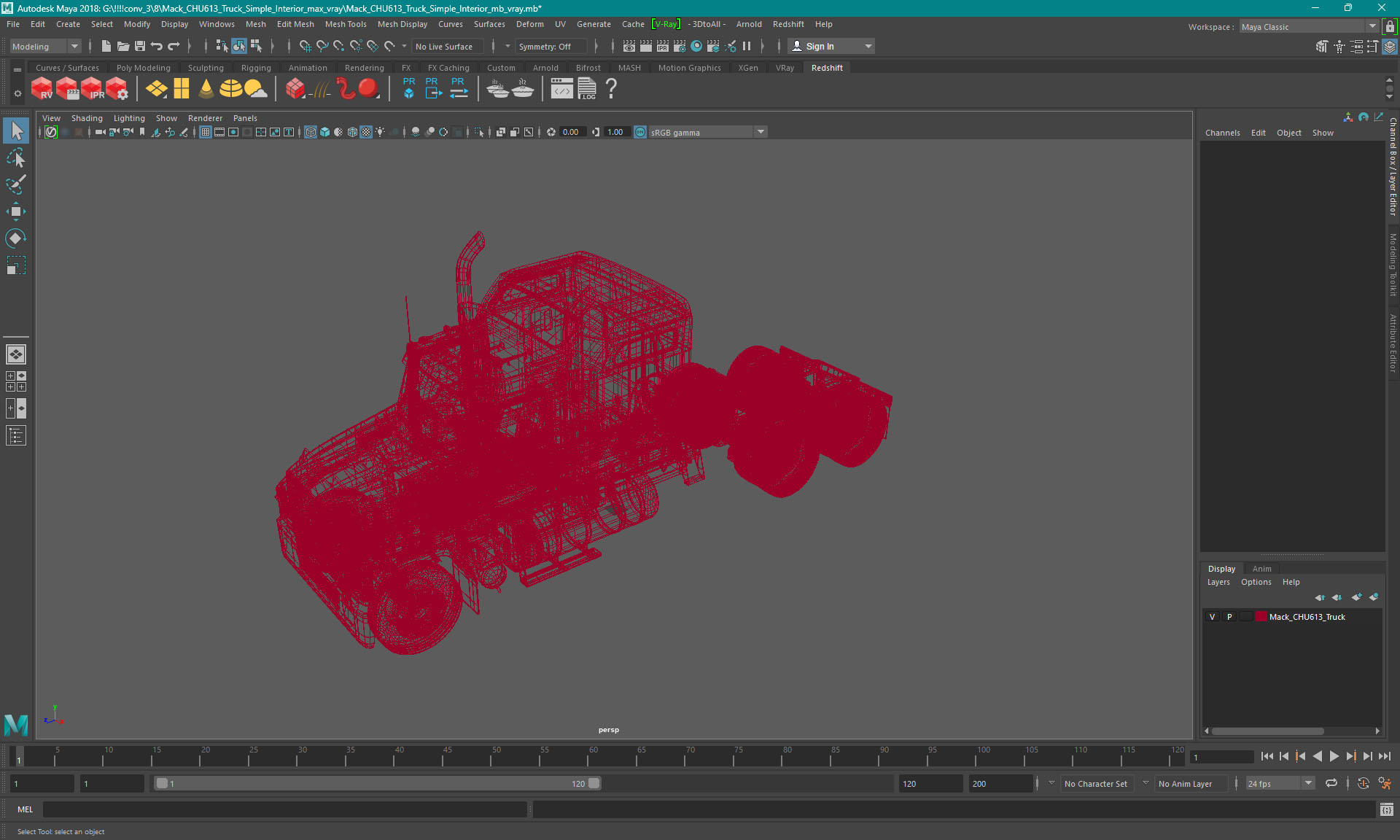
Task: Click the Mack_CHU613_Truck layer color swatch
Action: (x=1261, y=617)
